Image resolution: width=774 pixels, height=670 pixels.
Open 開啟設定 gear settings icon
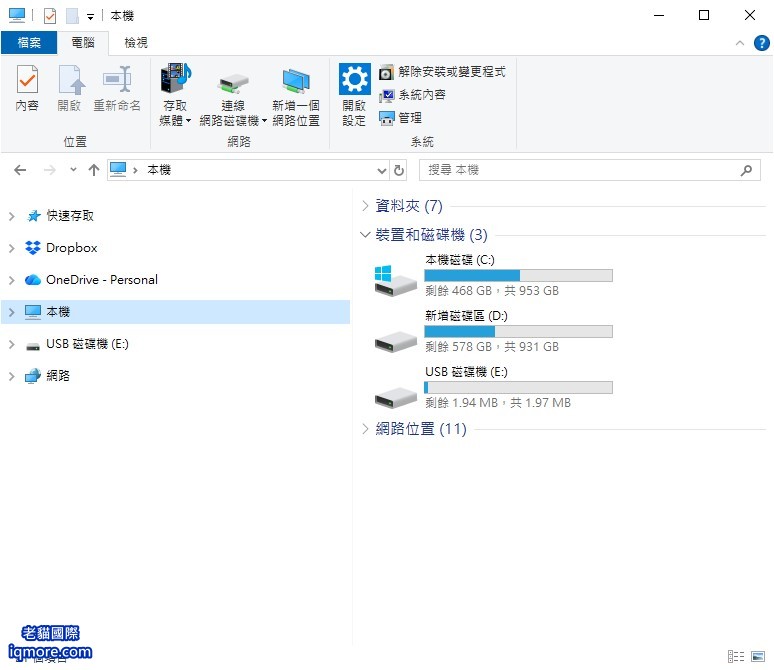click(354, 79)
